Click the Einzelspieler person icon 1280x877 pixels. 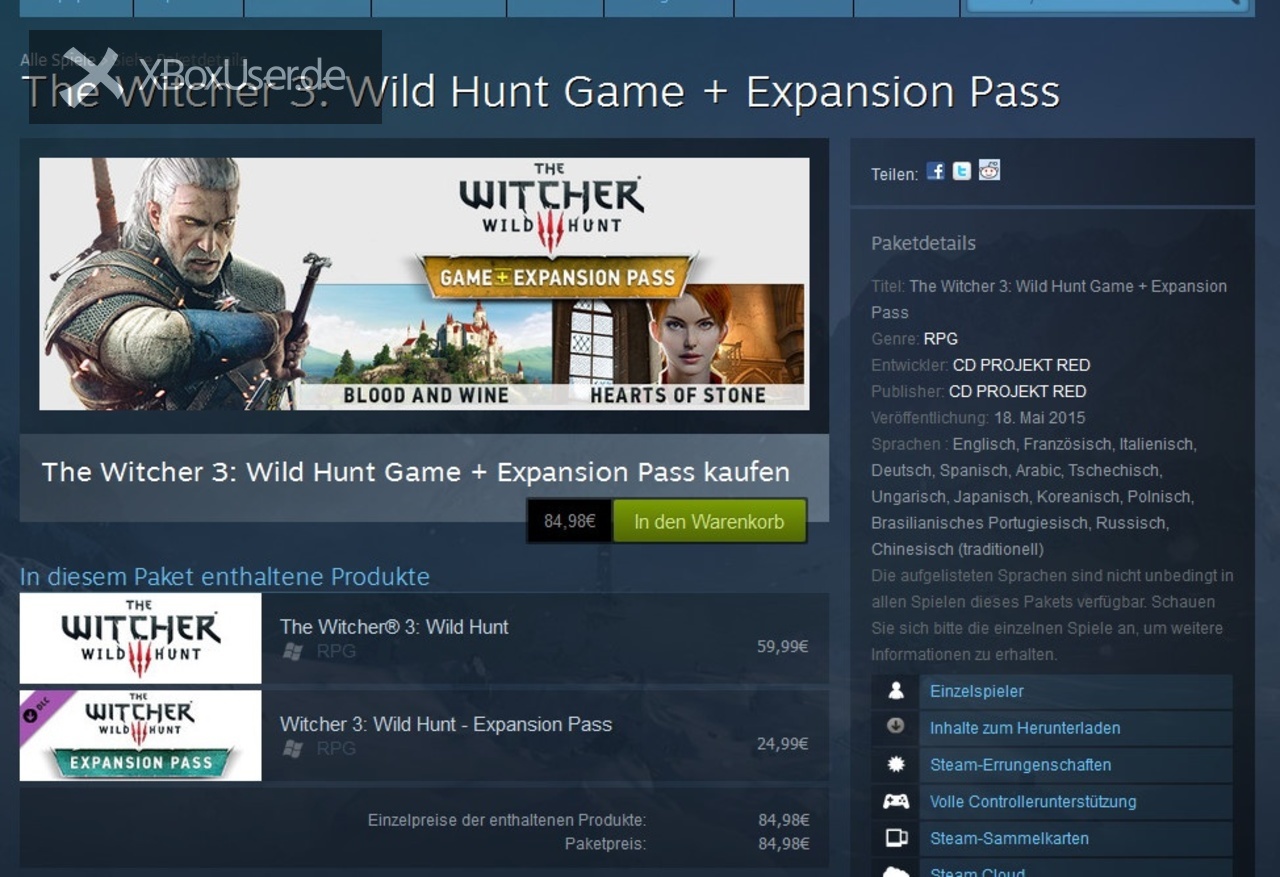pos(896,691)
